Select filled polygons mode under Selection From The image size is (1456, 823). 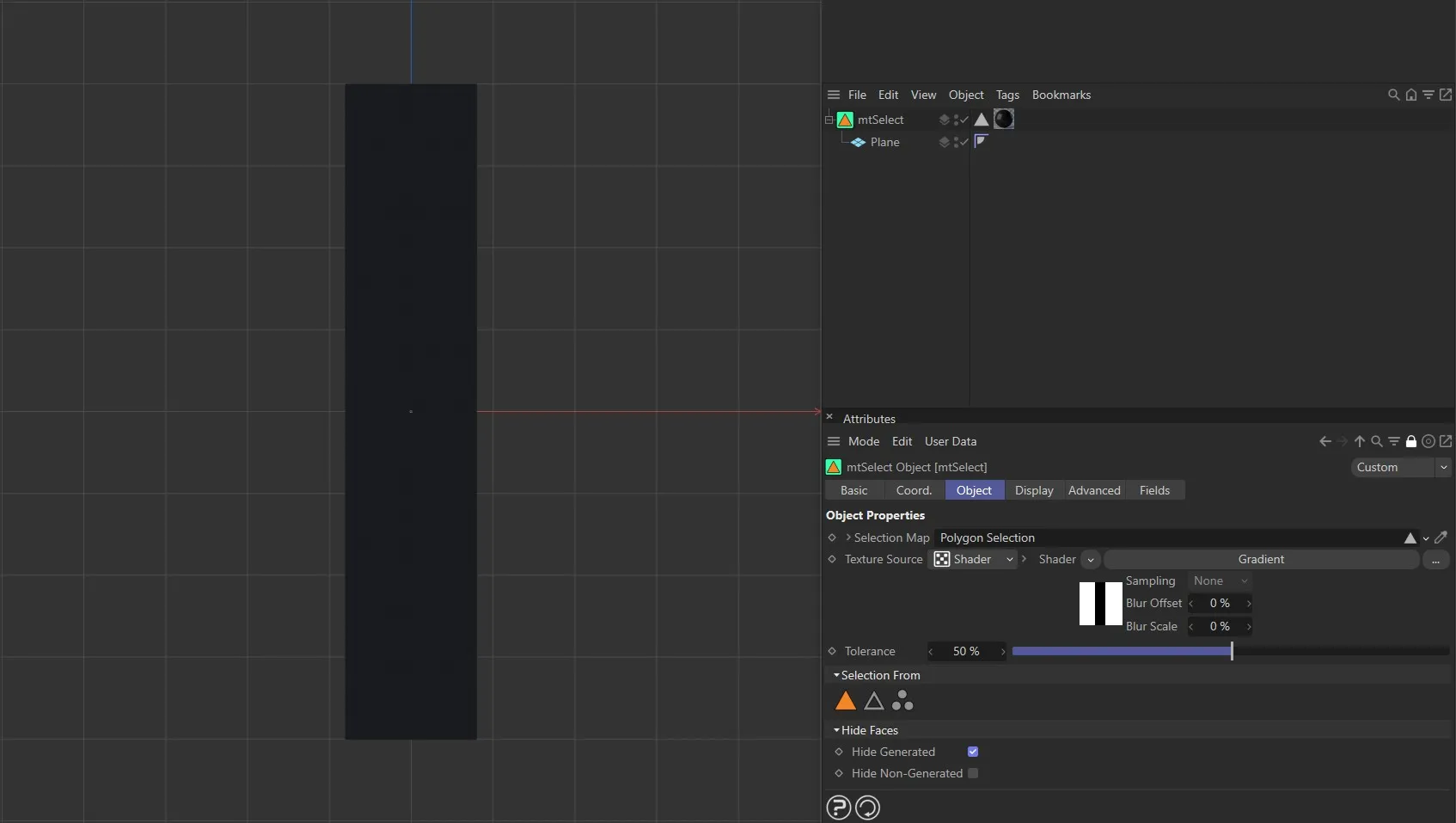(846, 700)
